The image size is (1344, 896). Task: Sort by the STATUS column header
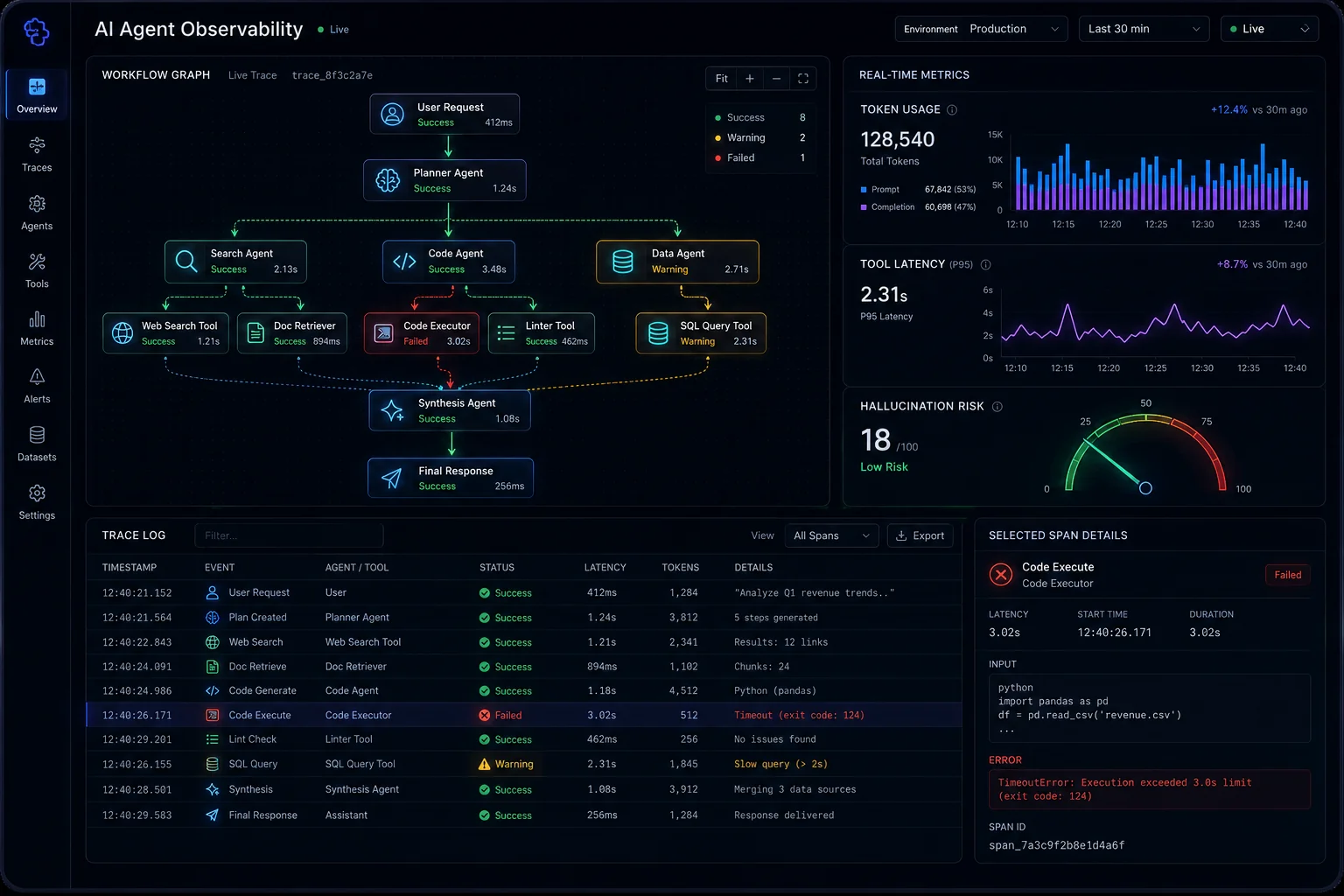[497, 568]
